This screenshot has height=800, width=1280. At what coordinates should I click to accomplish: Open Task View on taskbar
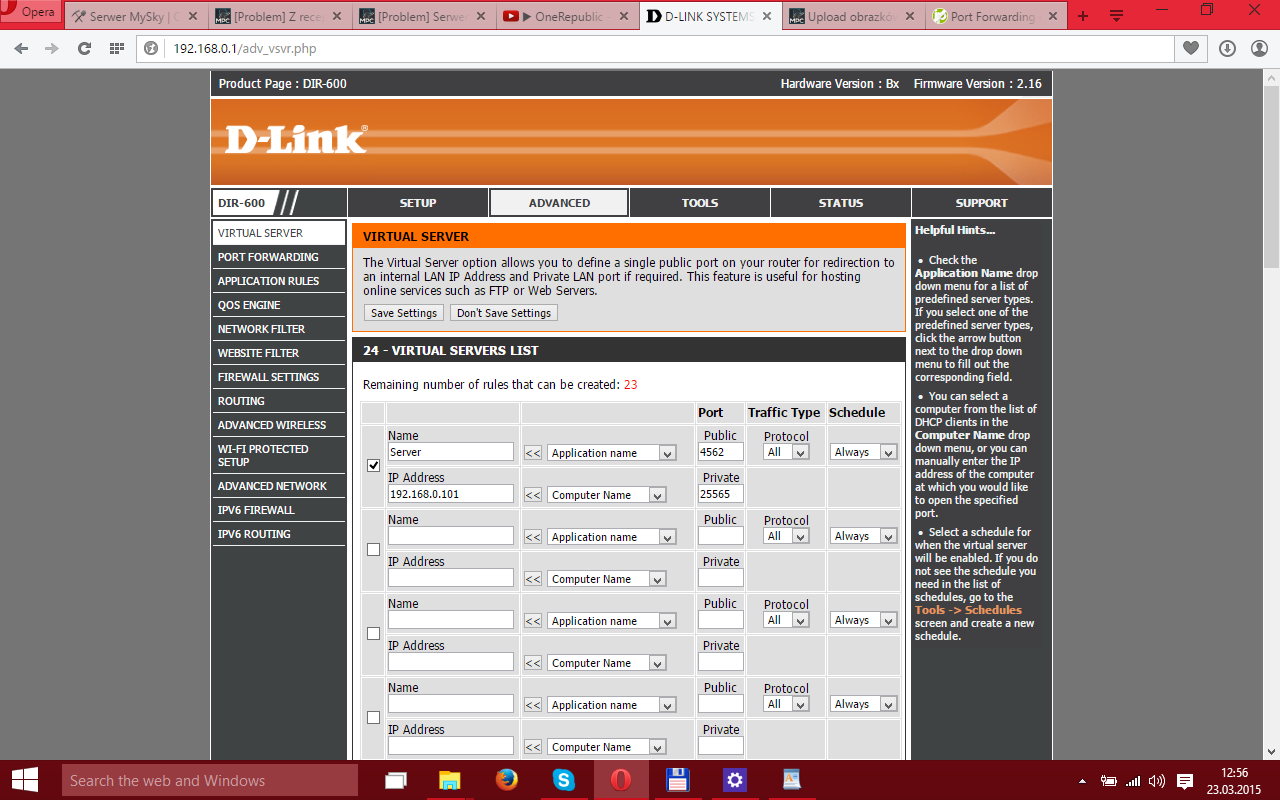click(x=396, y=780)
